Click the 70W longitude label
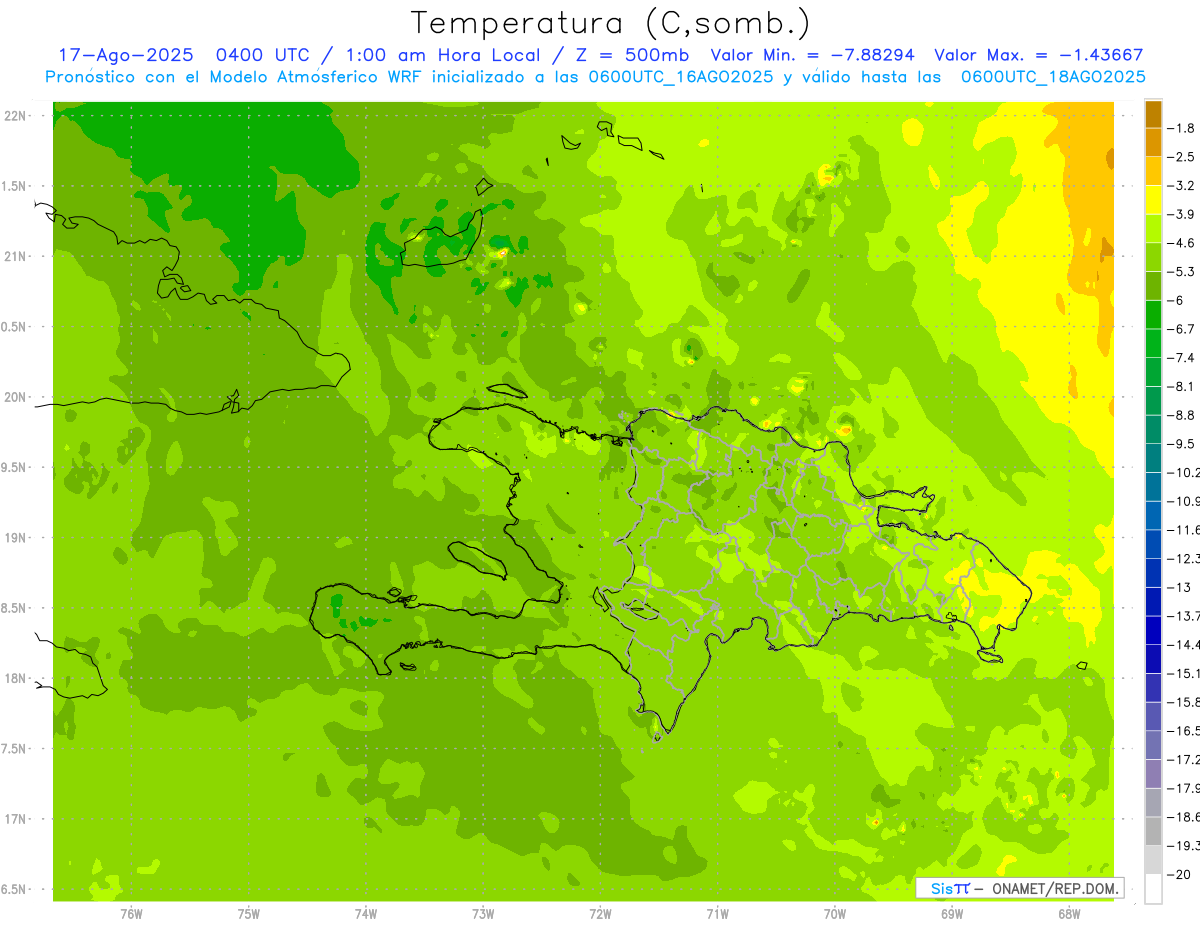Image resolution: width=1200 pixels, height=927 pixels. [x=834, y=913]
